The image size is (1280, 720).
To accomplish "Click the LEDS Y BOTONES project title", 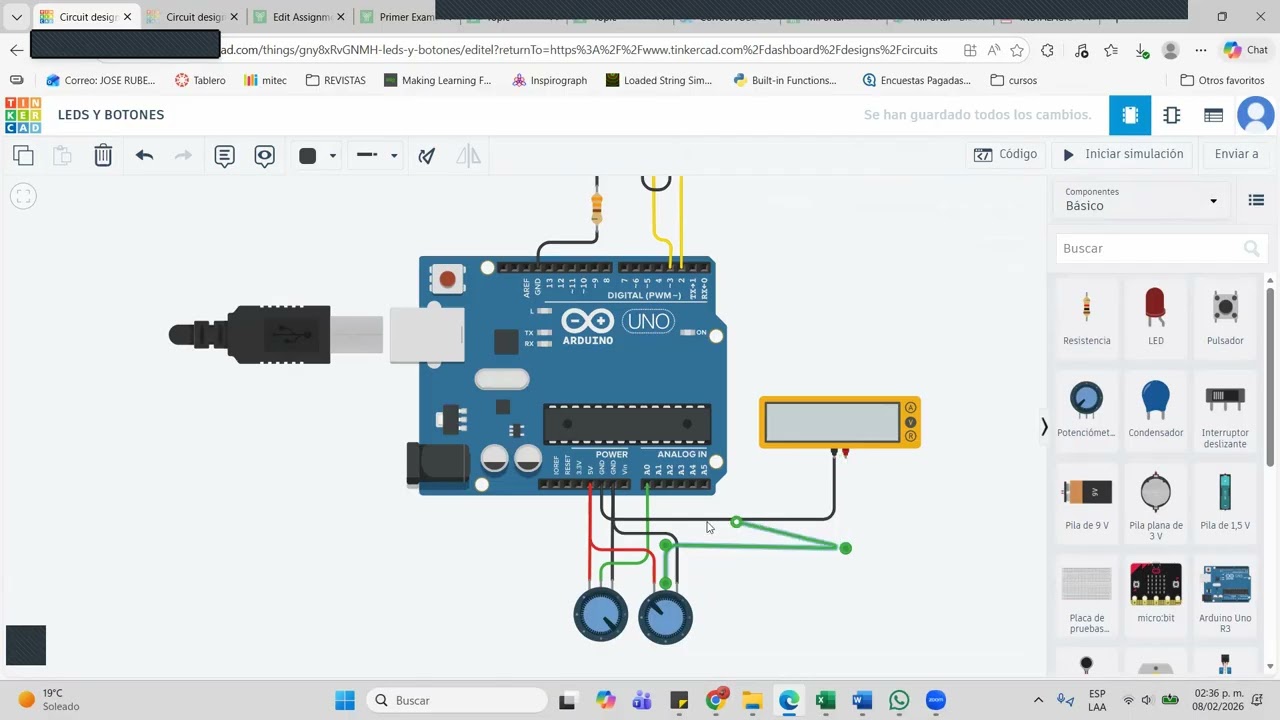I will tap(111, 115).
